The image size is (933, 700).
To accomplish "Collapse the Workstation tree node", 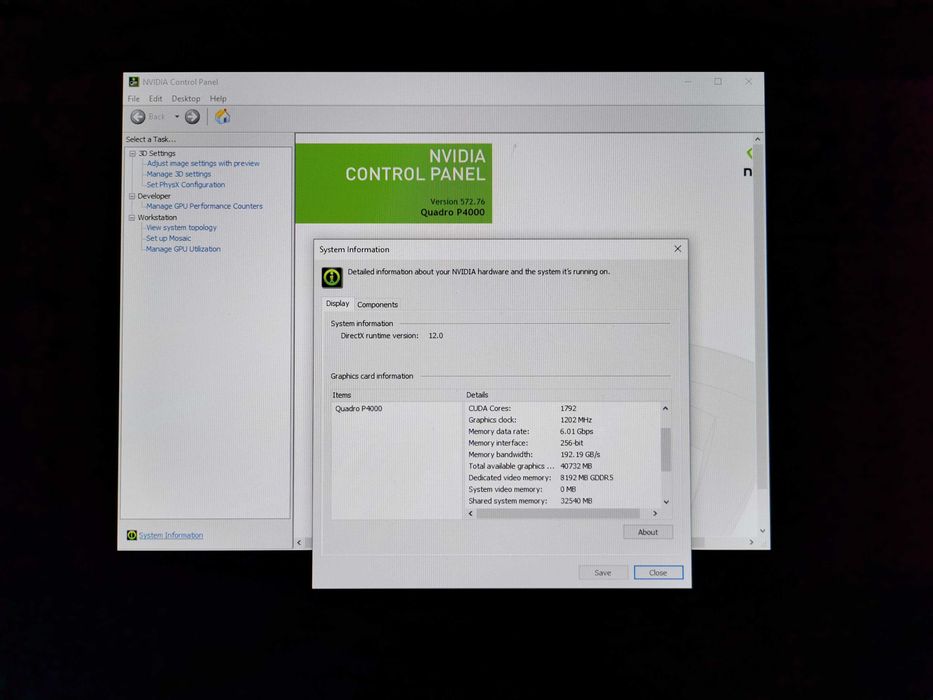I will point(132,217).
